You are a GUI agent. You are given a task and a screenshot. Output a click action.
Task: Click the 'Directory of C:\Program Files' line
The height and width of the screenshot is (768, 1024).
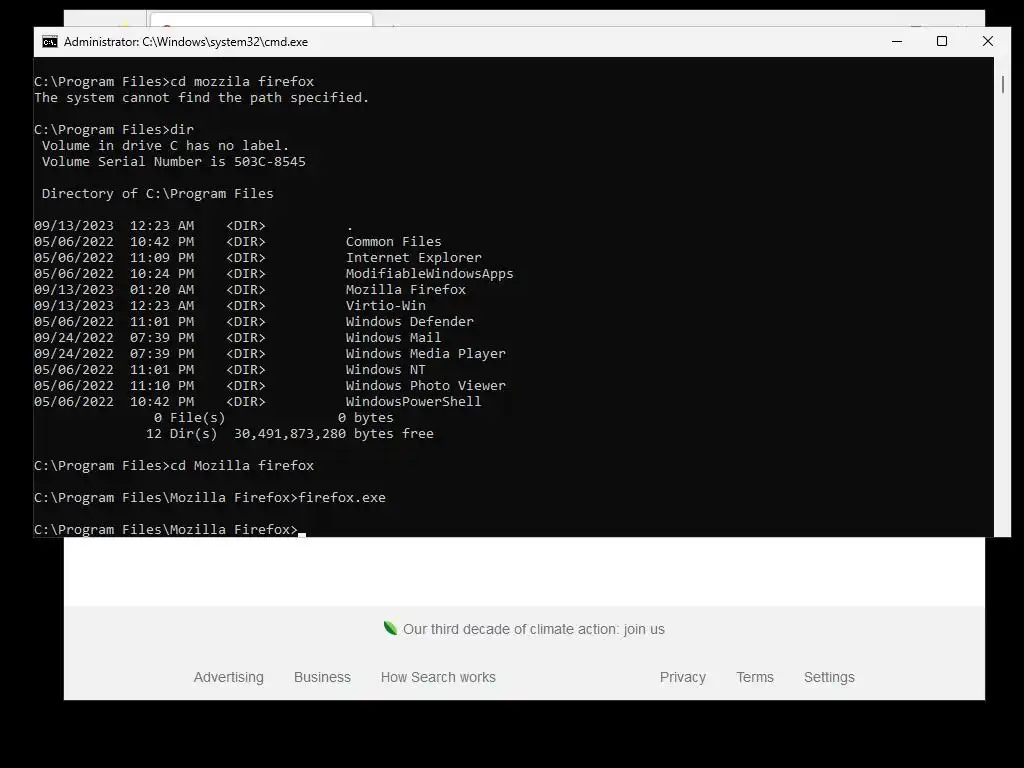click(157, 193)
